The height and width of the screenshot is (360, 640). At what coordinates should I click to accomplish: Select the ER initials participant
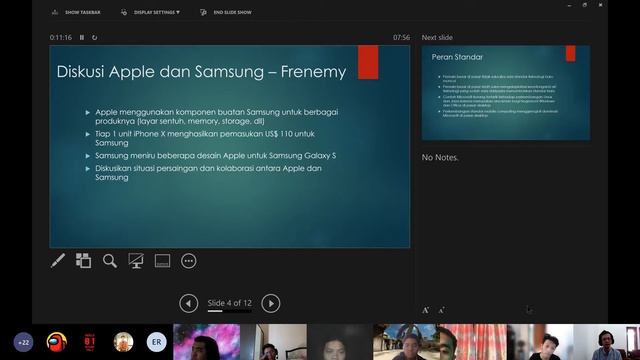157,342
